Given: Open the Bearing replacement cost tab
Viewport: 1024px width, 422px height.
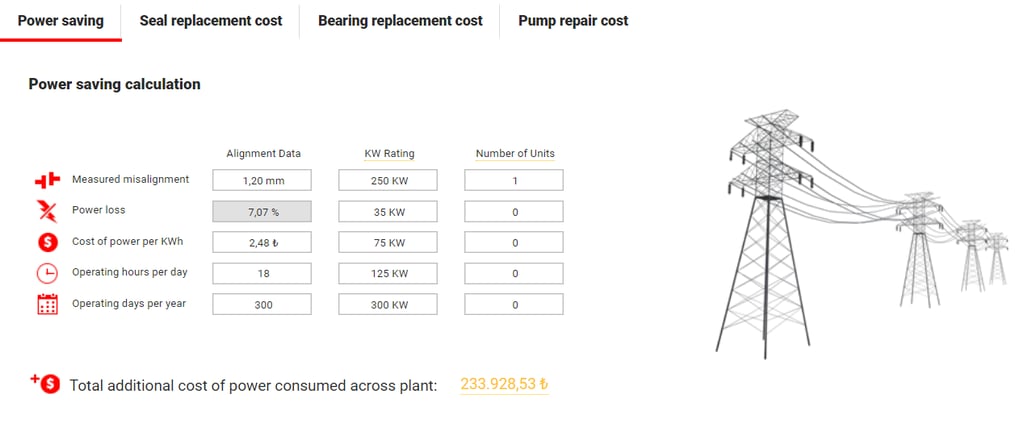Looking at the screenshot, I should pyautogui.click(x=400, y=20).
